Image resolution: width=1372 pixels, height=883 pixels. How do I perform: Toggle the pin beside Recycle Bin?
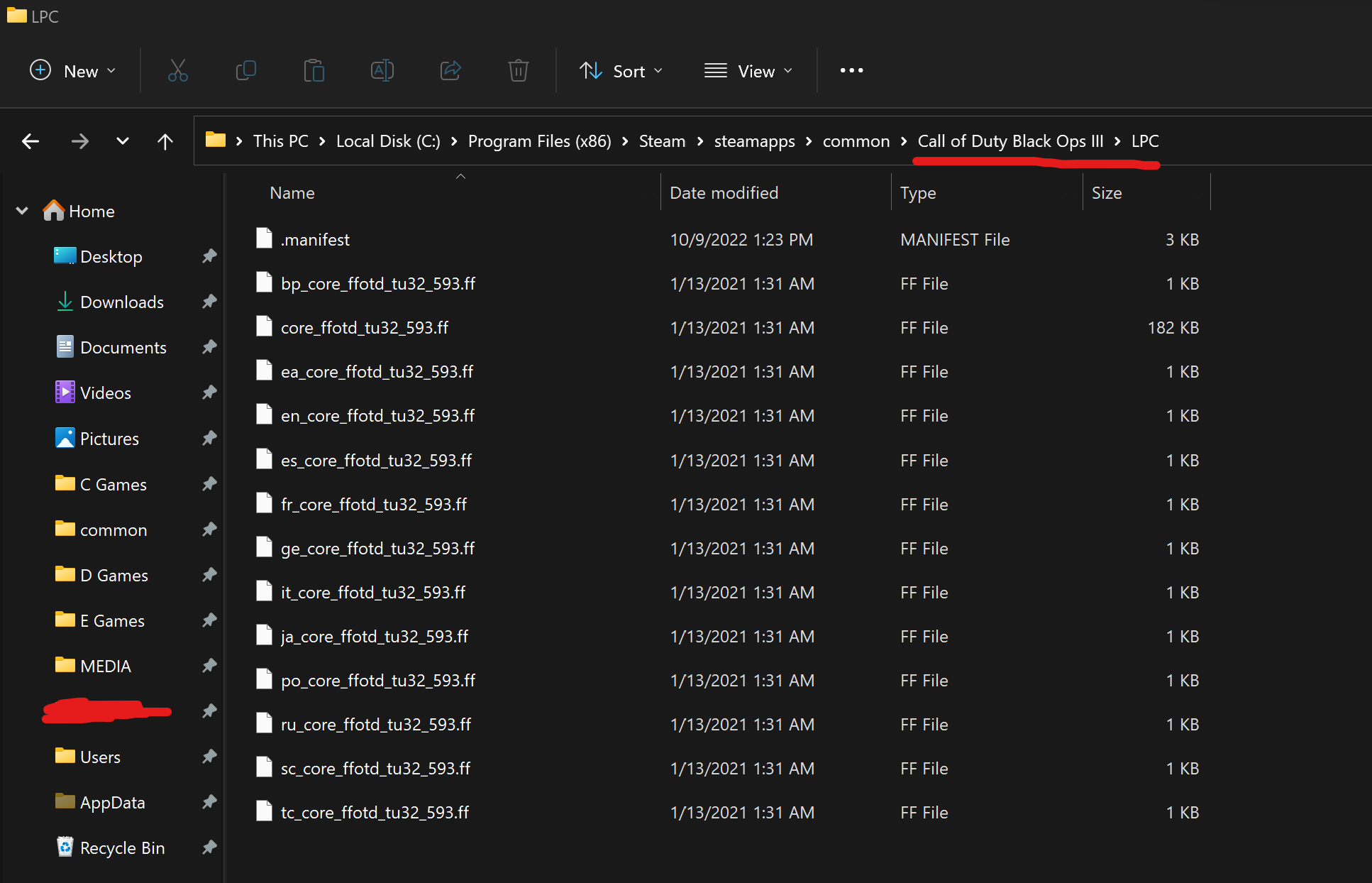pos(209,848)
